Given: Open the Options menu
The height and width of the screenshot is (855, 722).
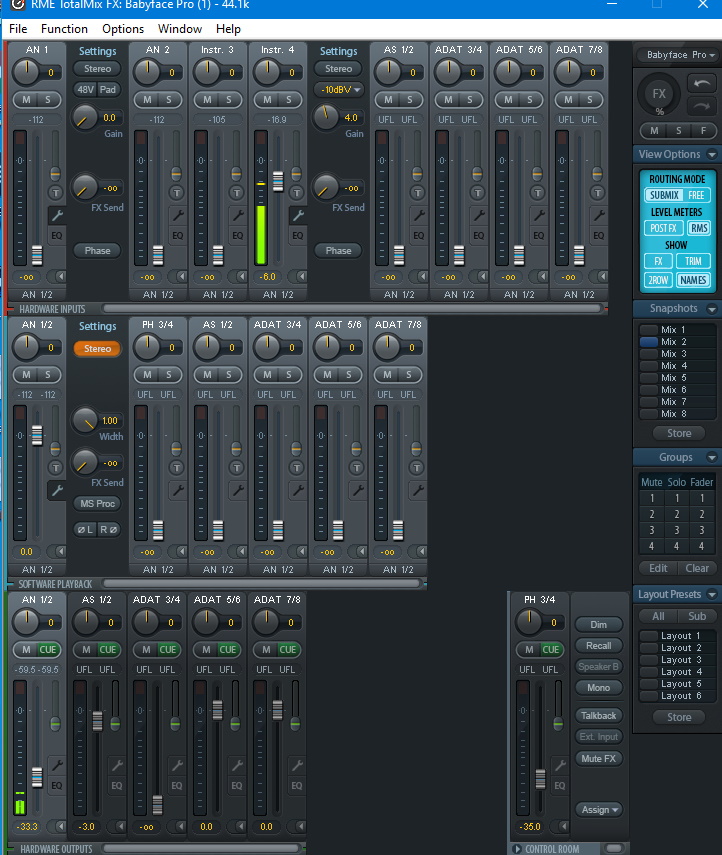Looking at the screenshot, I should [123, 29].
